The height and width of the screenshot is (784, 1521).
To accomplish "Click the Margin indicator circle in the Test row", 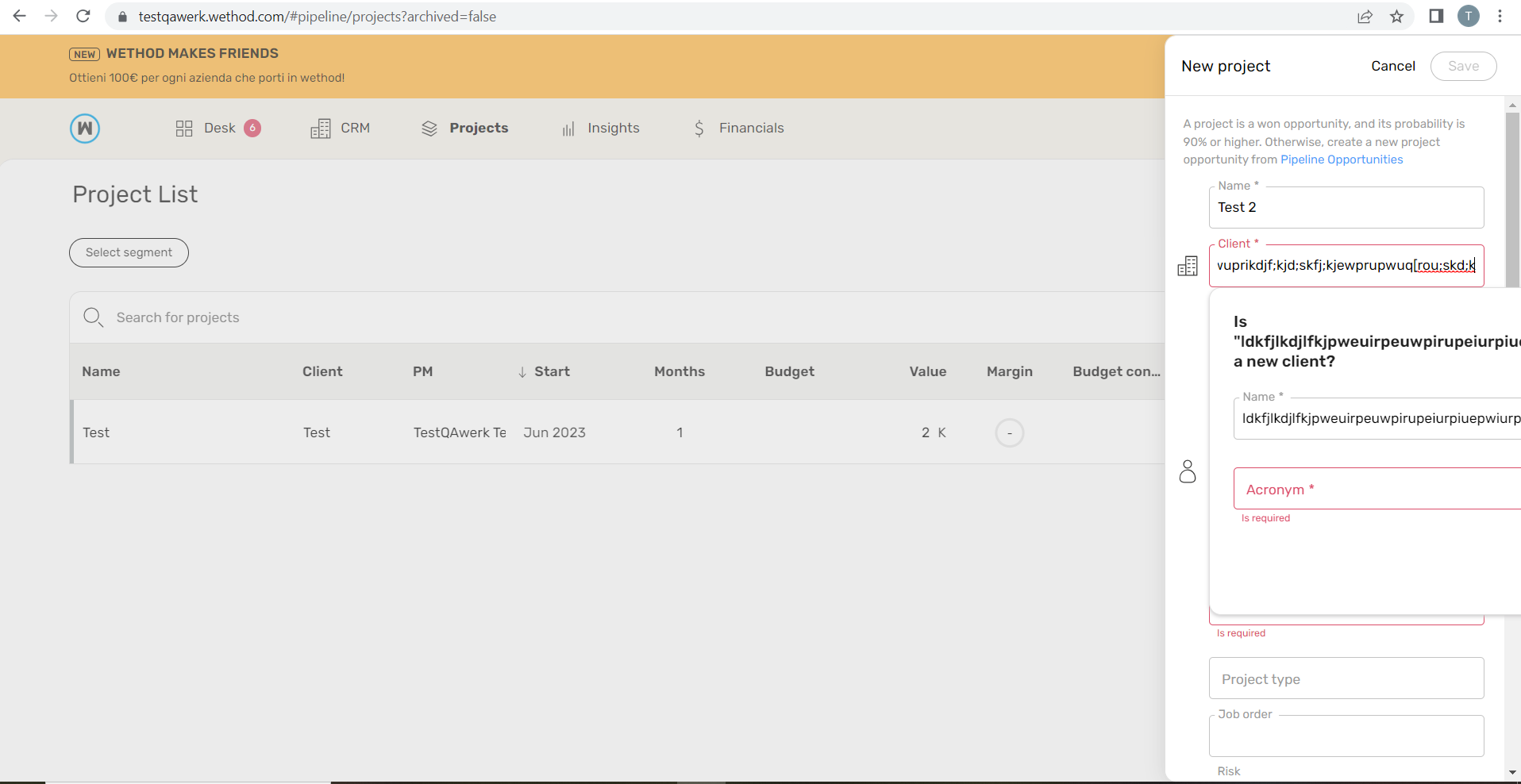I will [x=1010, y=432].
